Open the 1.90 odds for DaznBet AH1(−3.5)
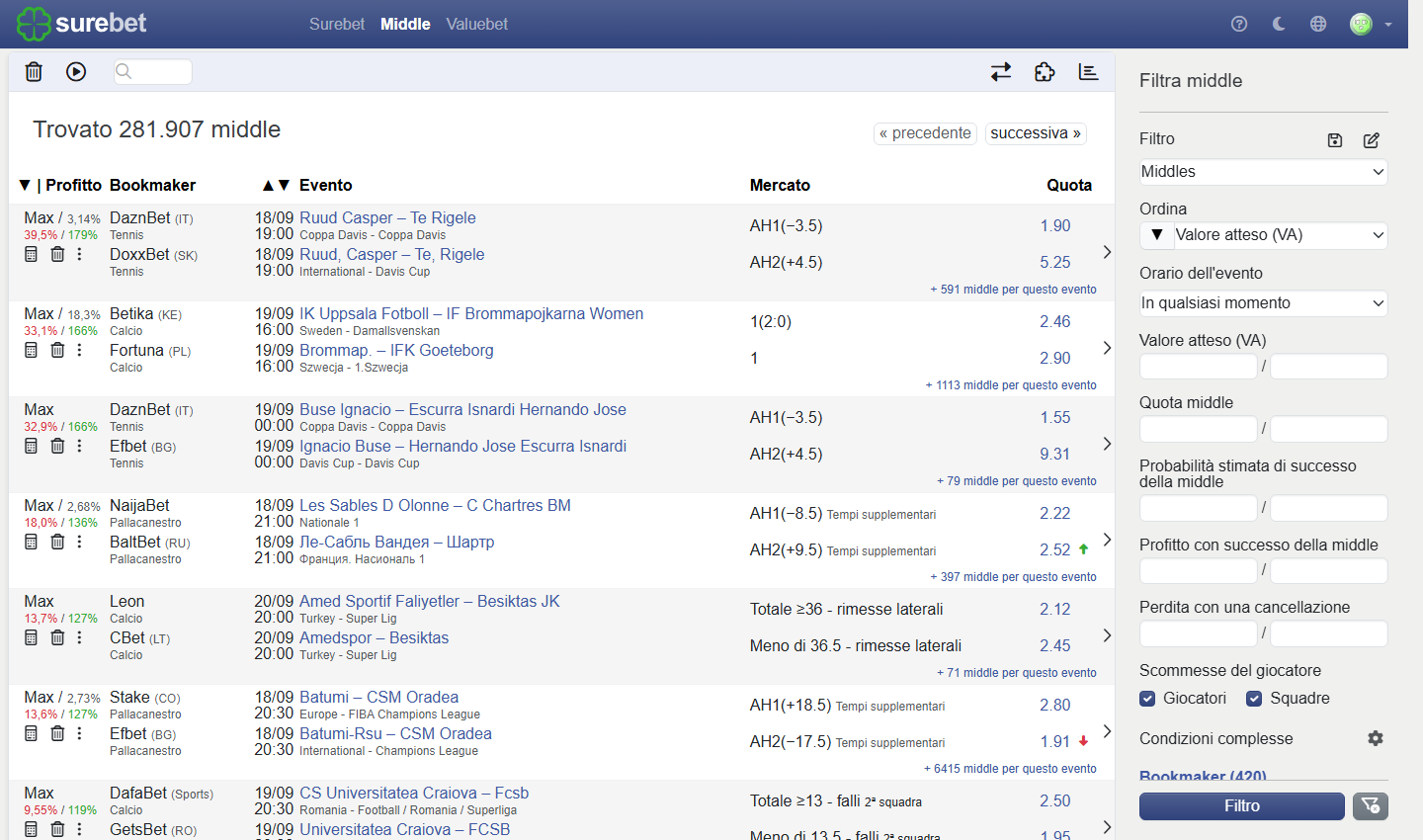 [x=1055, y=225]
